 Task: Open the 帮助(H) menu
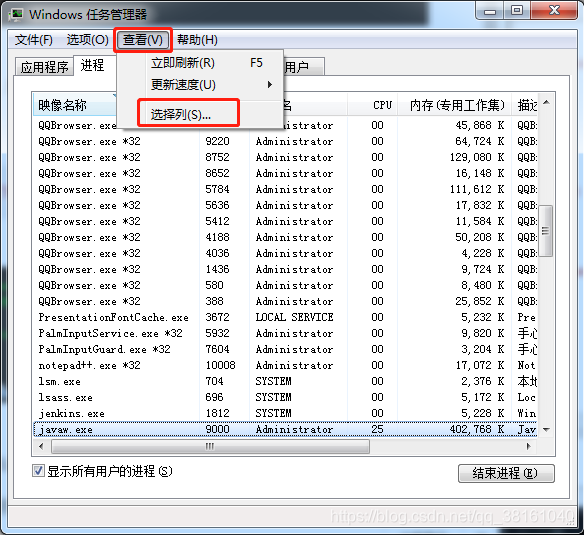pyautogui.click(x=197, y=39)
